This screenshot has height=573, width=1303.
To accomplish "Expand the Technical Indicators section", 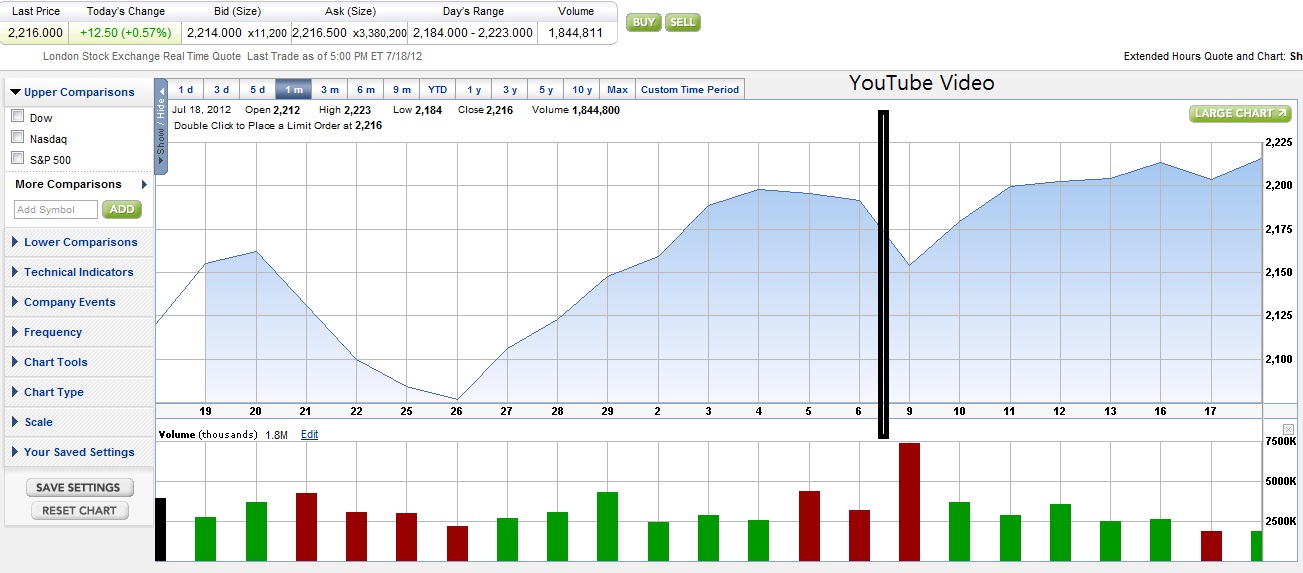I will point(78,272).
